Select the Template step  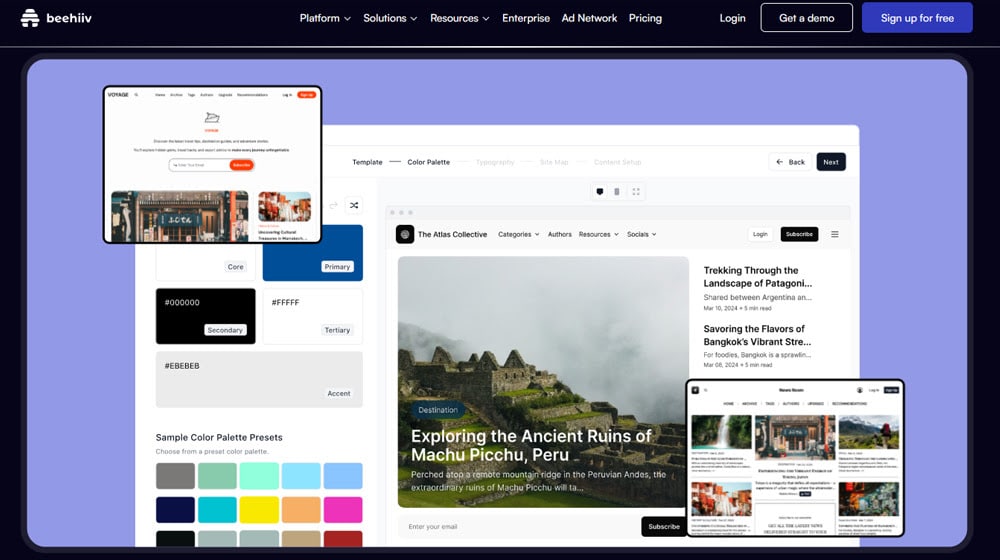[367, 162]
